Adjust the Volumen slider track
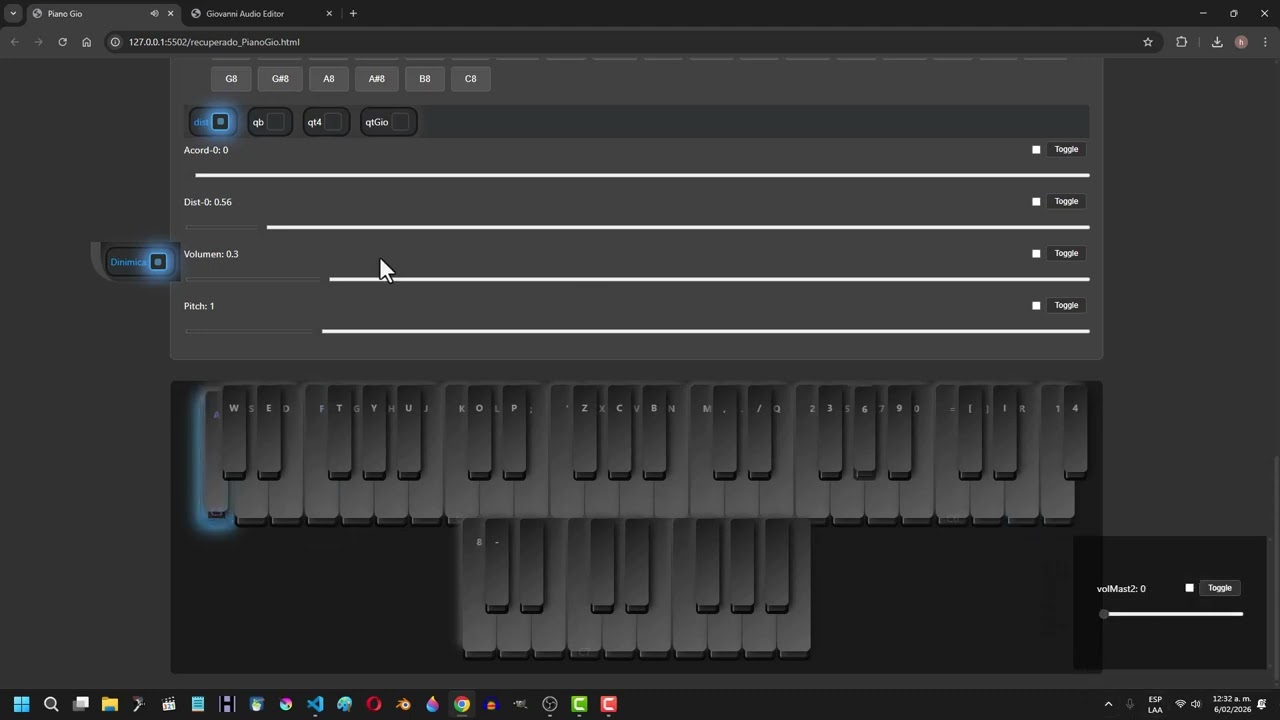This screenshot has width=1280, height=720. pyautogui.click(x=637, y=279)
